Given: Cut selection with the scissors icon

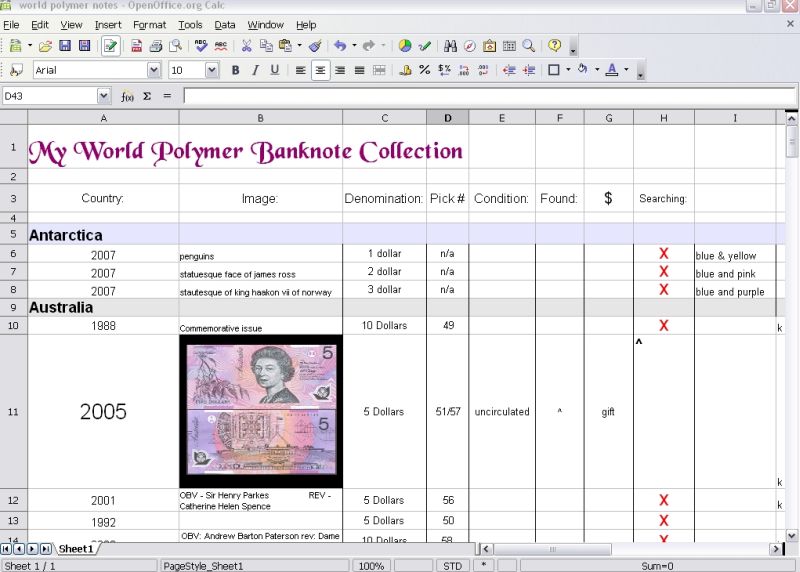Looking at the screenshot, I should (x=246, y=46).
